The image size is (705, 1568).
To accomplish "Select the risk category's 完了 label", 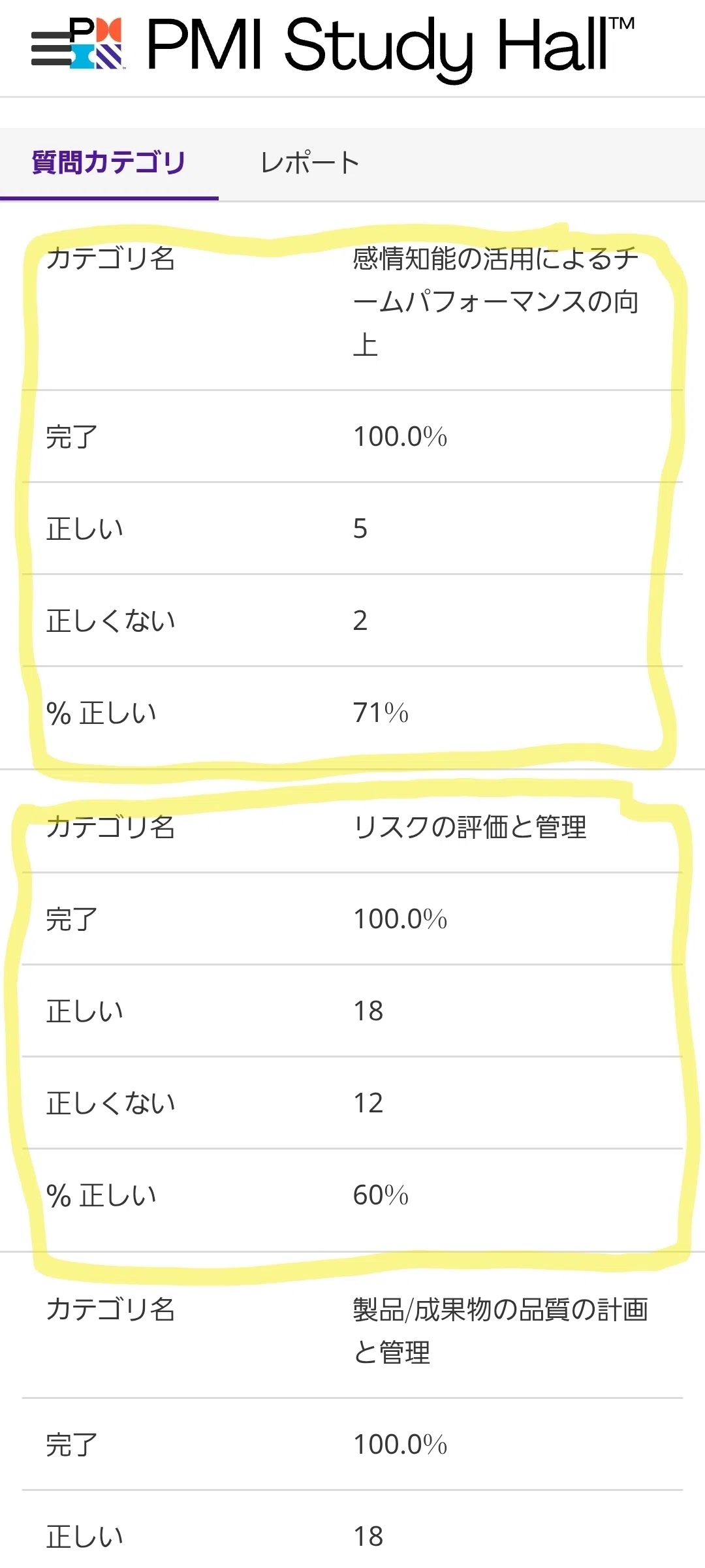I will coord(72,919).
